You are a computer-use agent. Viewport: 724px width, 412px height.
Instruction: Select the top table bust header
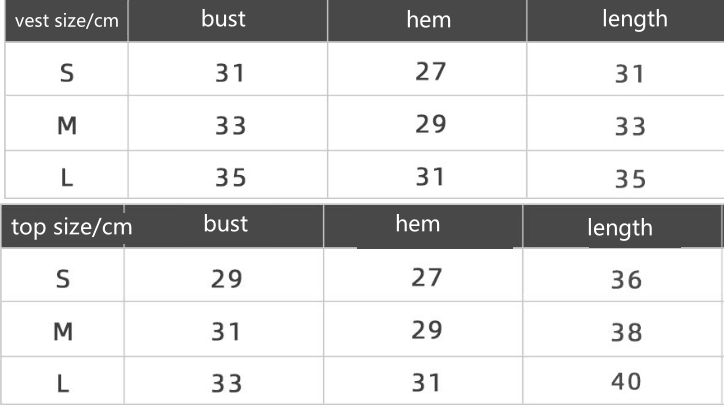[224, 226]
